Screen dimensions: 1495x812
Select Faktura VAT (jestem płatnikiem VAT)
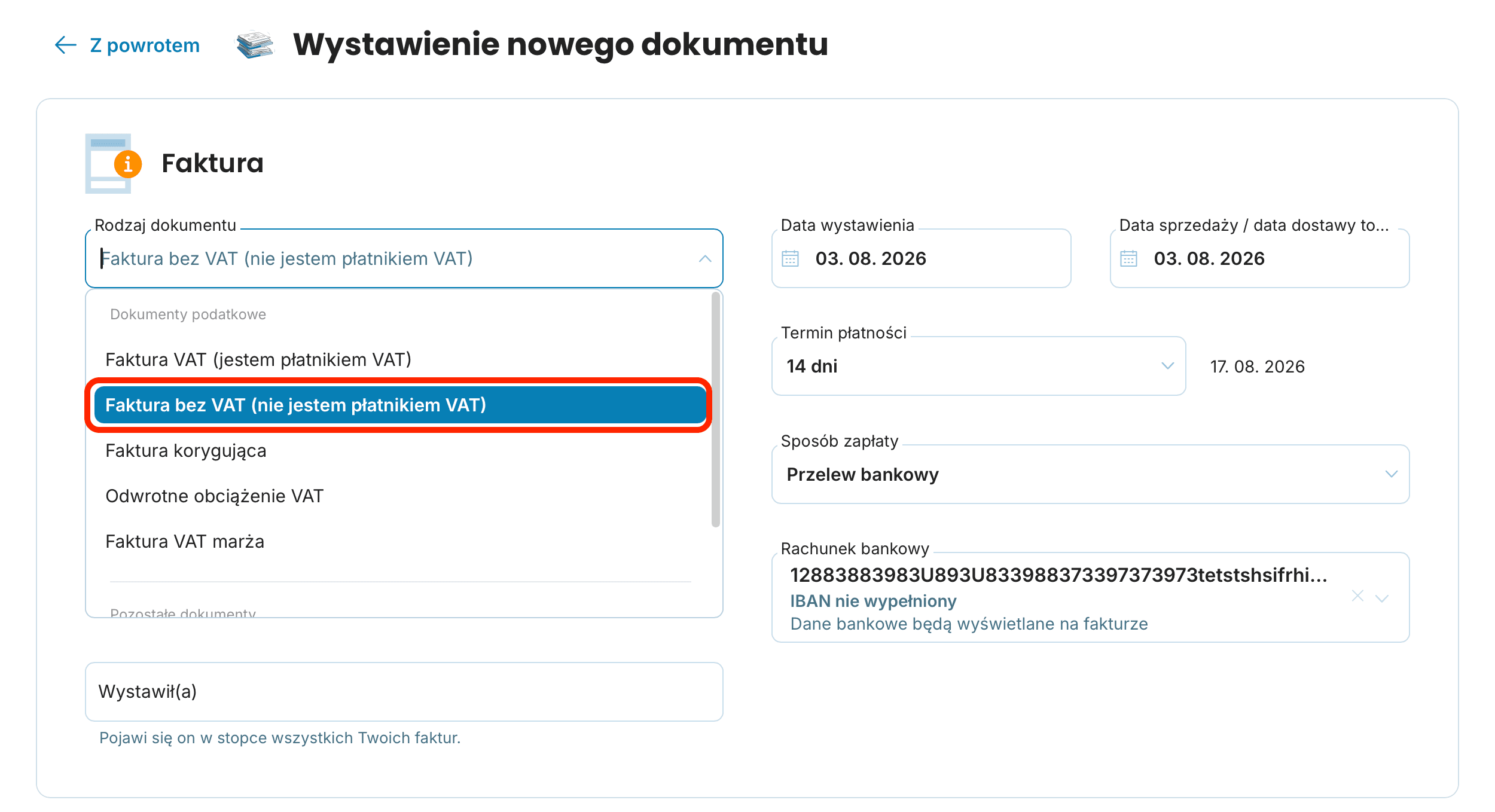(399, 359)
